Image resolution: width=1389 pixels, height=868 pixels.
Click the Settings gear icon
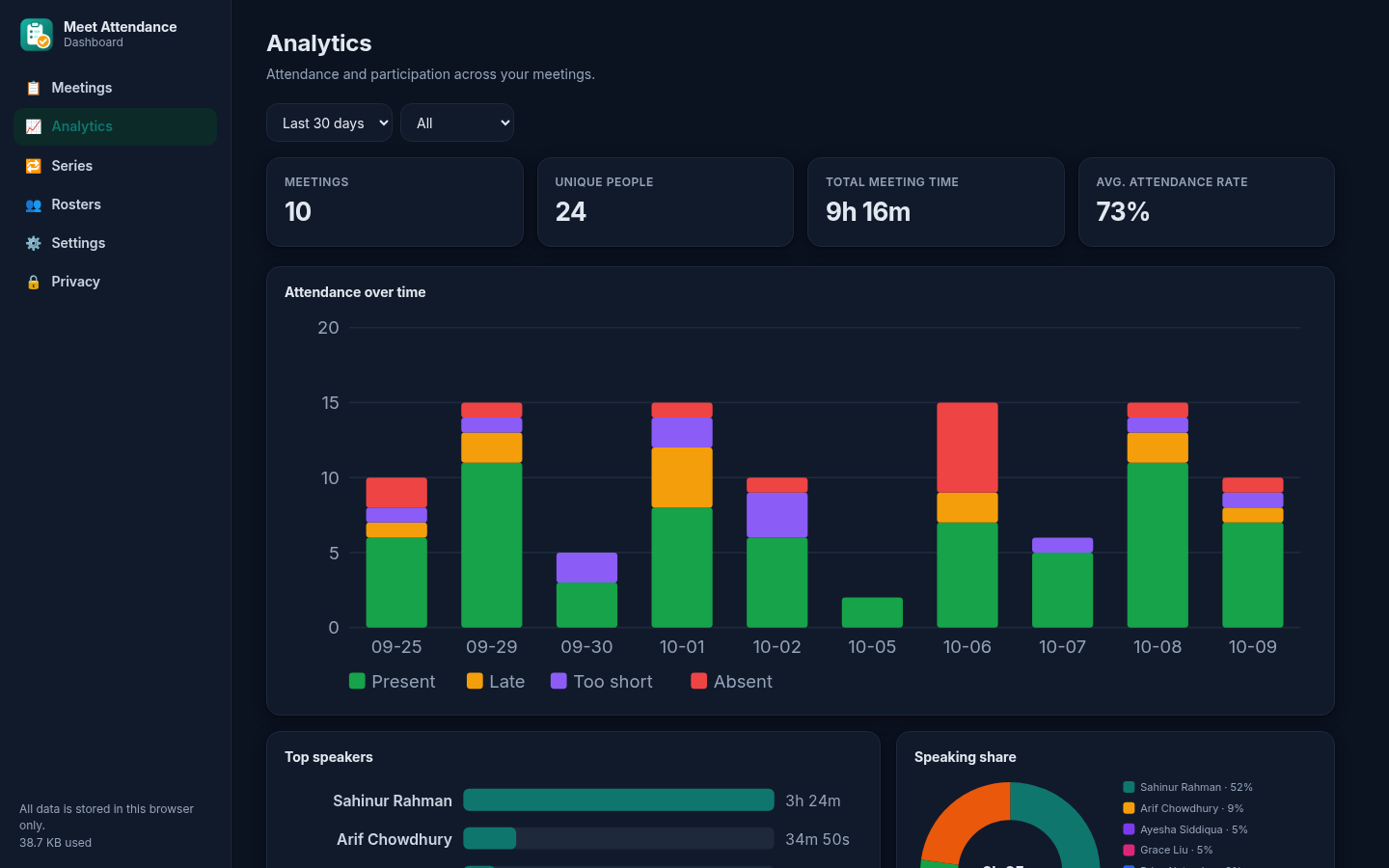pos(33,243)
